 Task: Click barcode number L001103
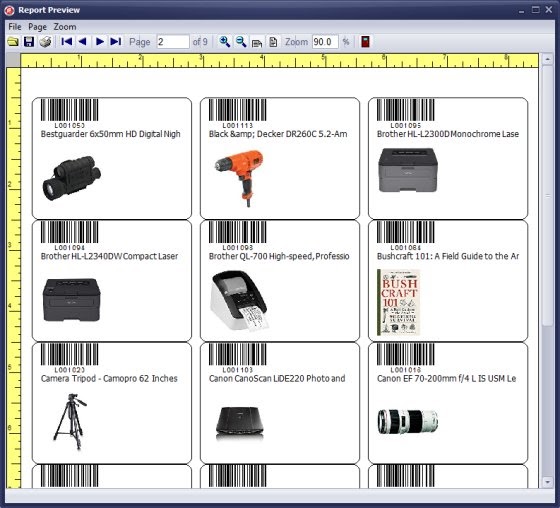(x=238, y=370)
